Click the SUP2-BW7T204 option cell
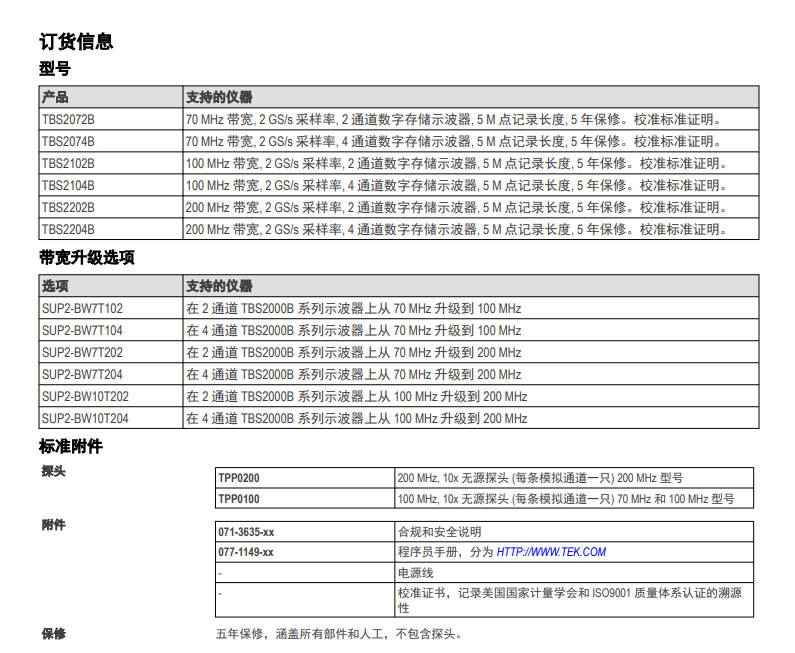The height and width of the screenshot is (653, 795). (111, 374)
